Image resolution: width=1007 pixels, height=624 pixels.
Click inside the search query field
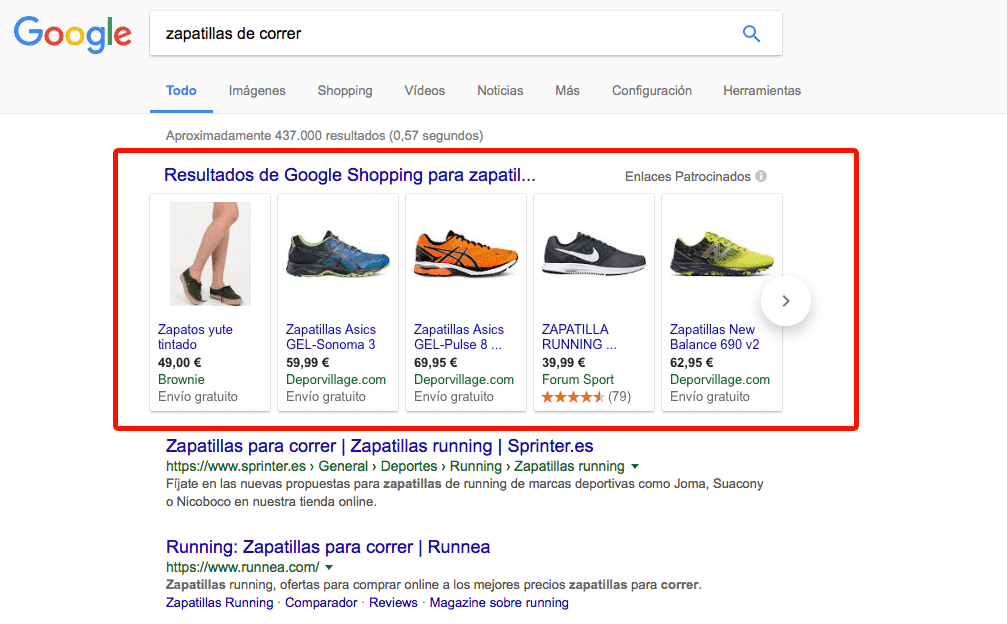click(400, 33)
